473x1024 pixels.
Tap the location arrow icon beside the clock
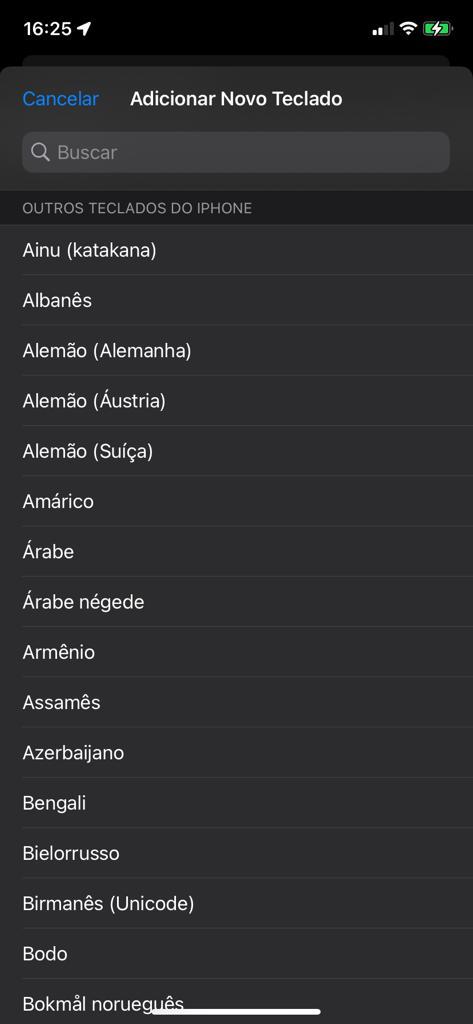click(x=84, y=29)
